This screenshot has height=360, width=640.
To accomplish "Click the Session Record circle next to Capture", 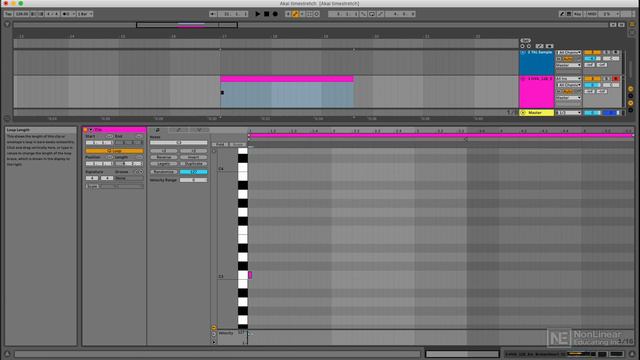I will click(x=317, y=14).
